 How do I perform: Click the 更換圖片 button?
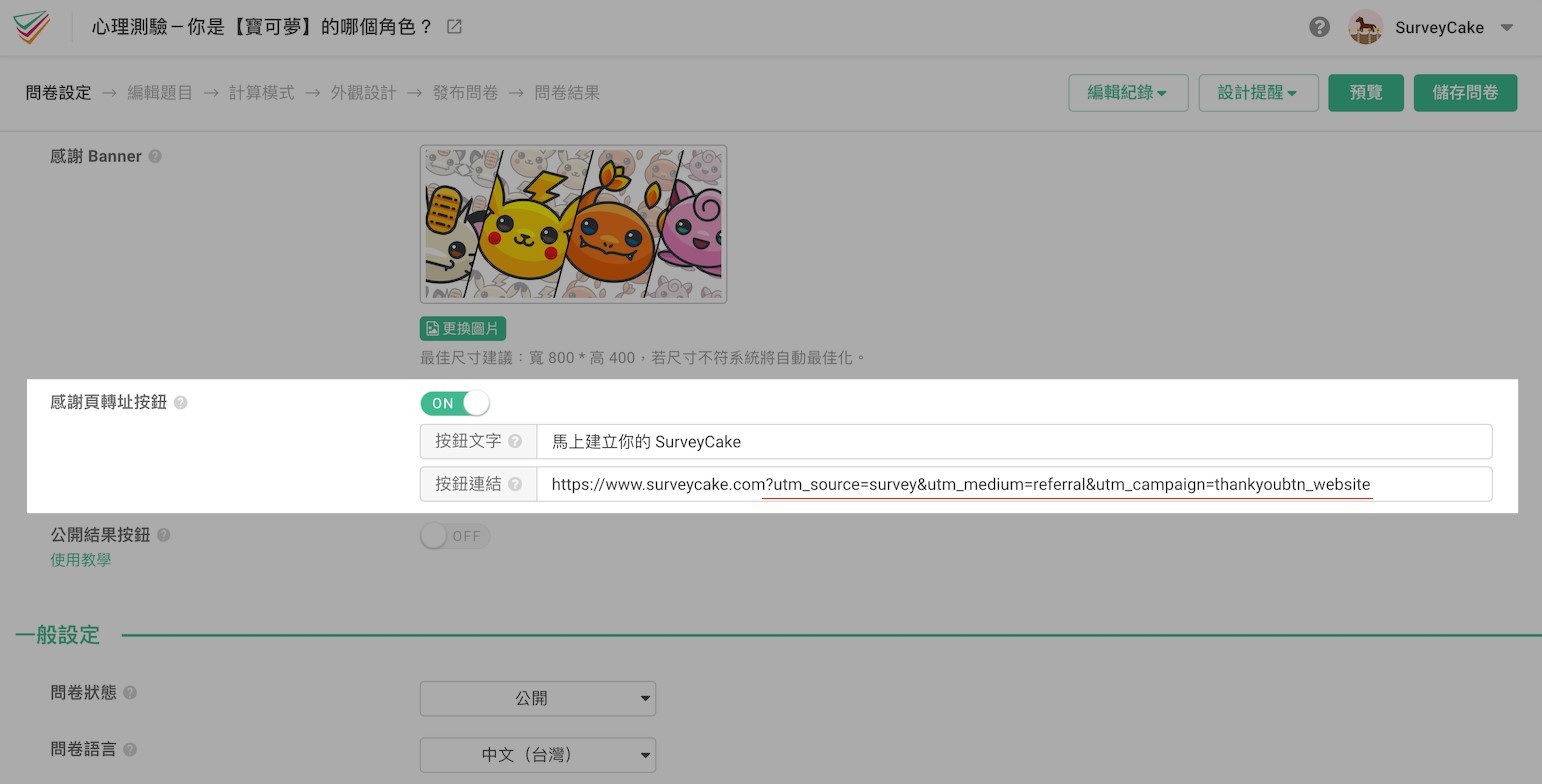[463, 329]
